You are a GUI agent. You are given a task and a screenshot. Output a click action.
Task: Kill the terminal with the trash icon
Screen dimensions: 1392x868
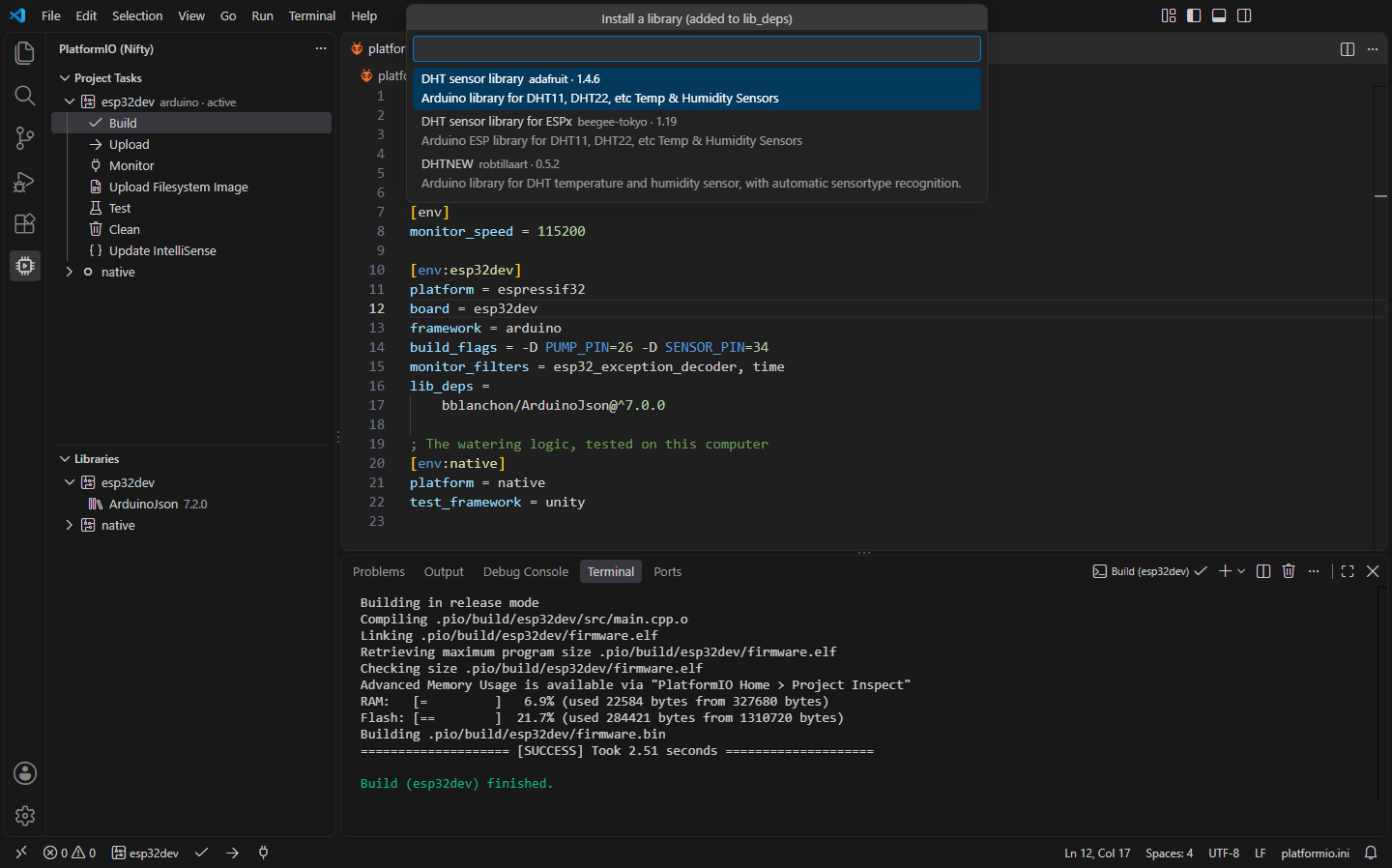point(1289,571)
